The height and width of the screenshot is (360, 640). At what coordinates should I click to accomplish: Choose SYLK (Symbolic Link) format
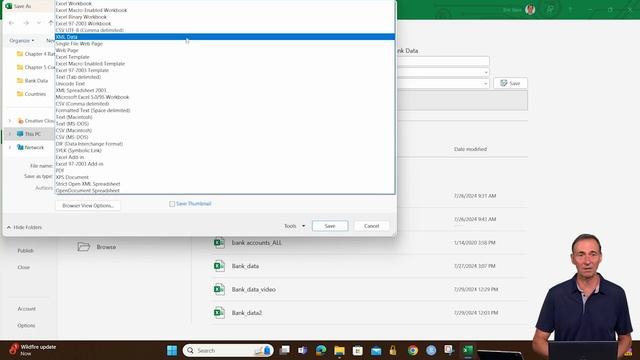[78, 150]
